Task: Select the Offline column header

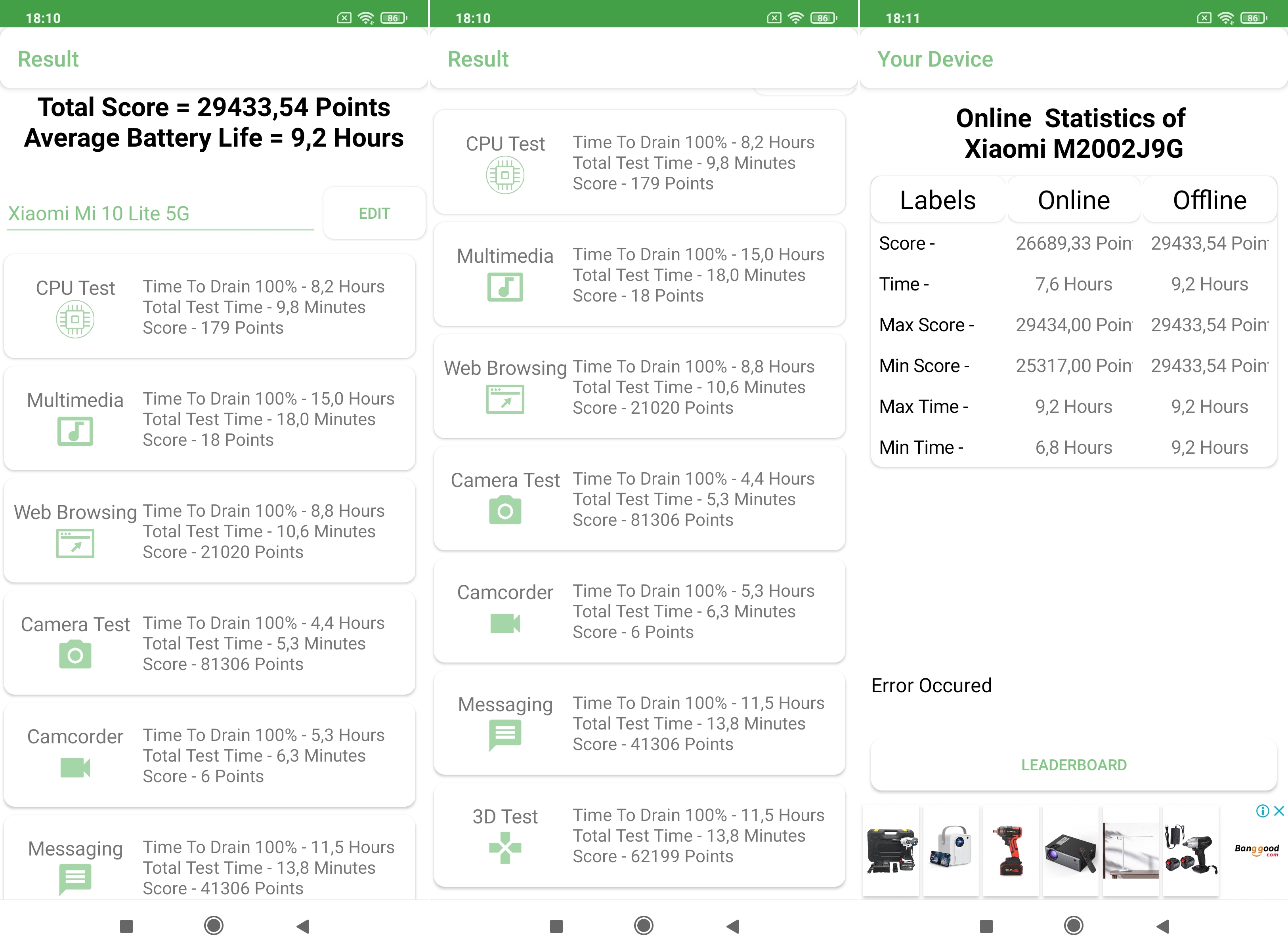Action: 1209,201
